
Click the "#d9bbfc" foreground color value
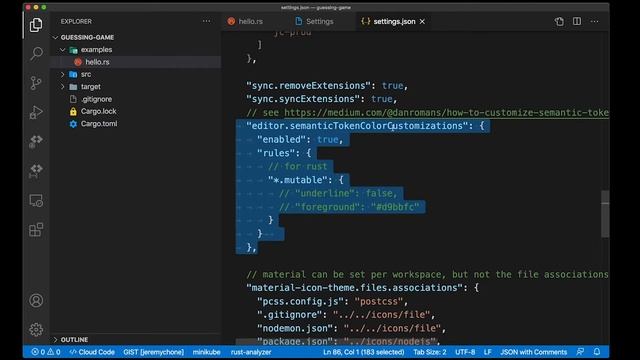395,207
